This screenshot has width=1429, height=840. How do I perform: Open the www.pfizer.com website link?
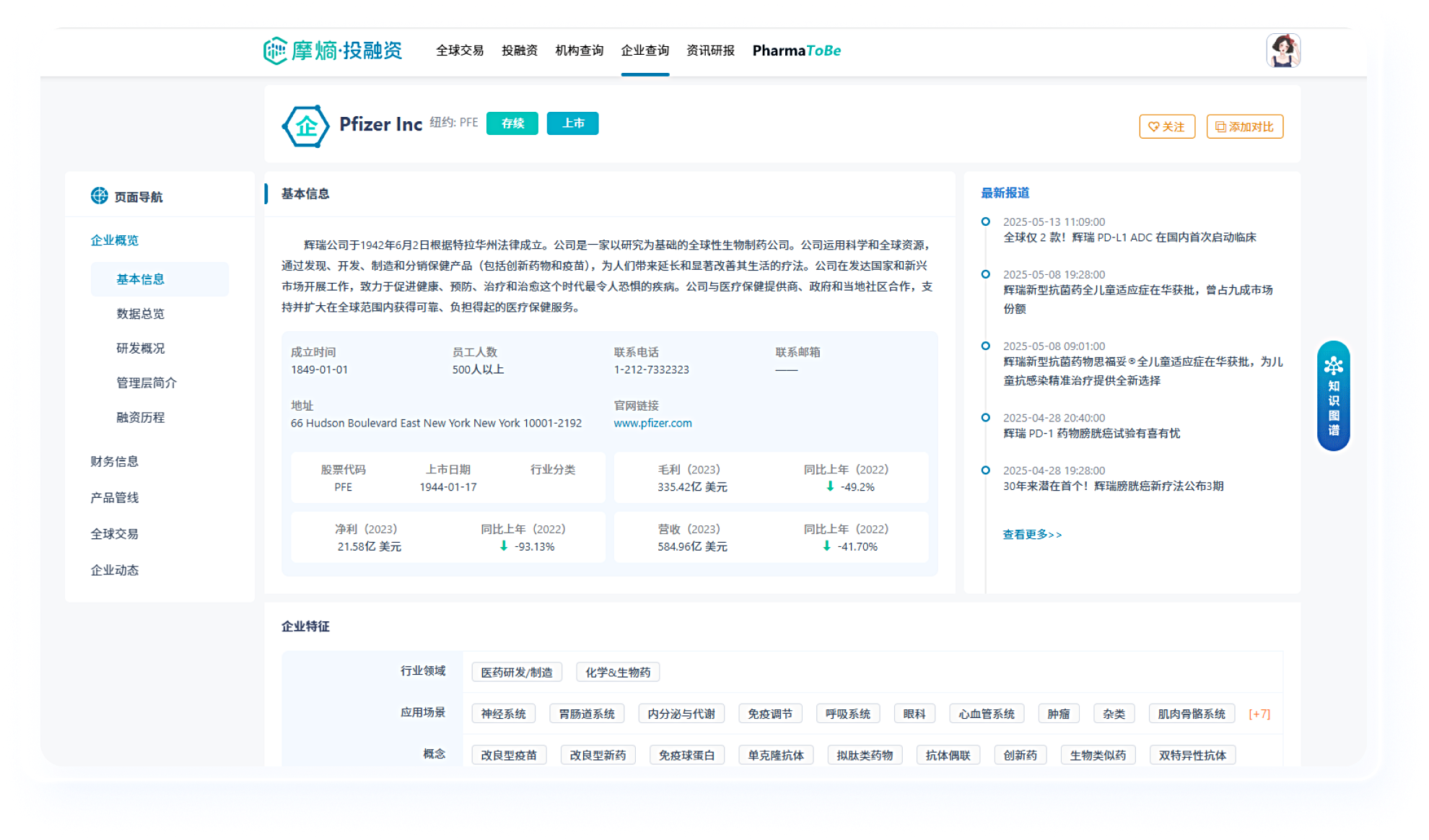coord(652,423)
